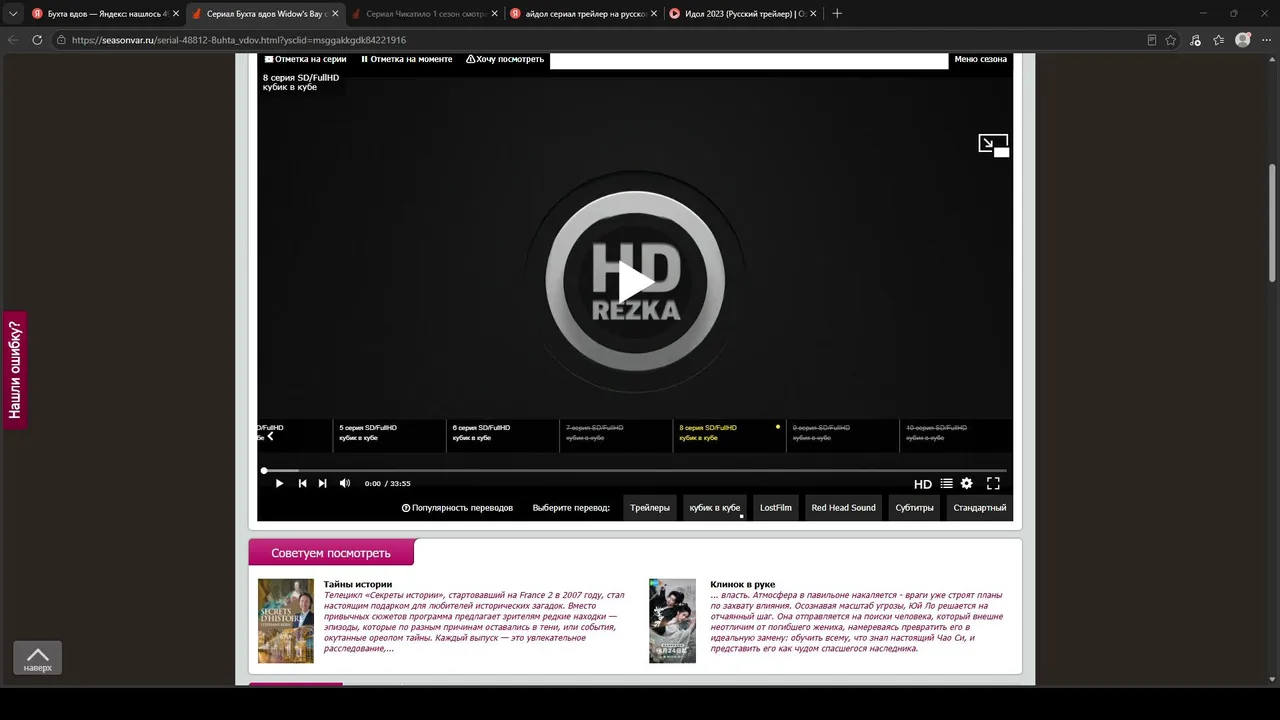
Task: Click 'Советуем посмотреть' section header
Action: click(x=331, y=553)
